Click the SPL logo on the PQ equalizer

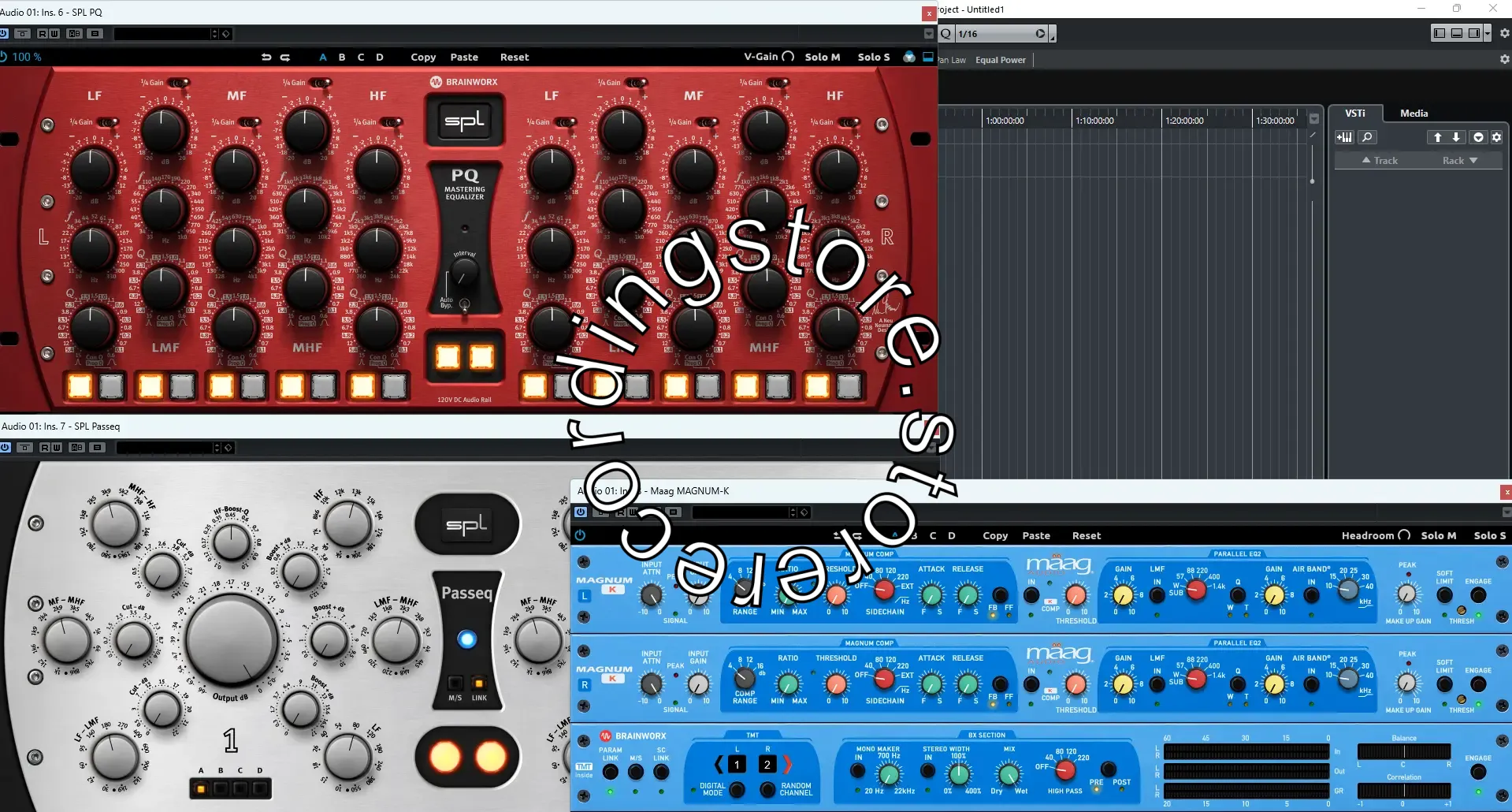(x=465, y=121)
